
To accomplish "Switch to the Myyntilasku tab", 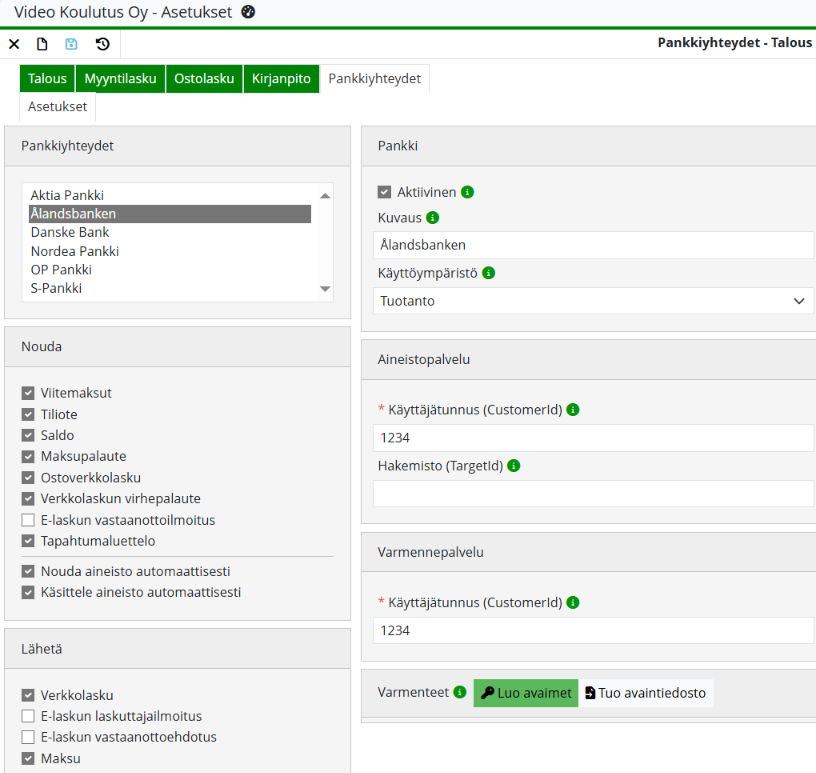I will coord(120,79).
